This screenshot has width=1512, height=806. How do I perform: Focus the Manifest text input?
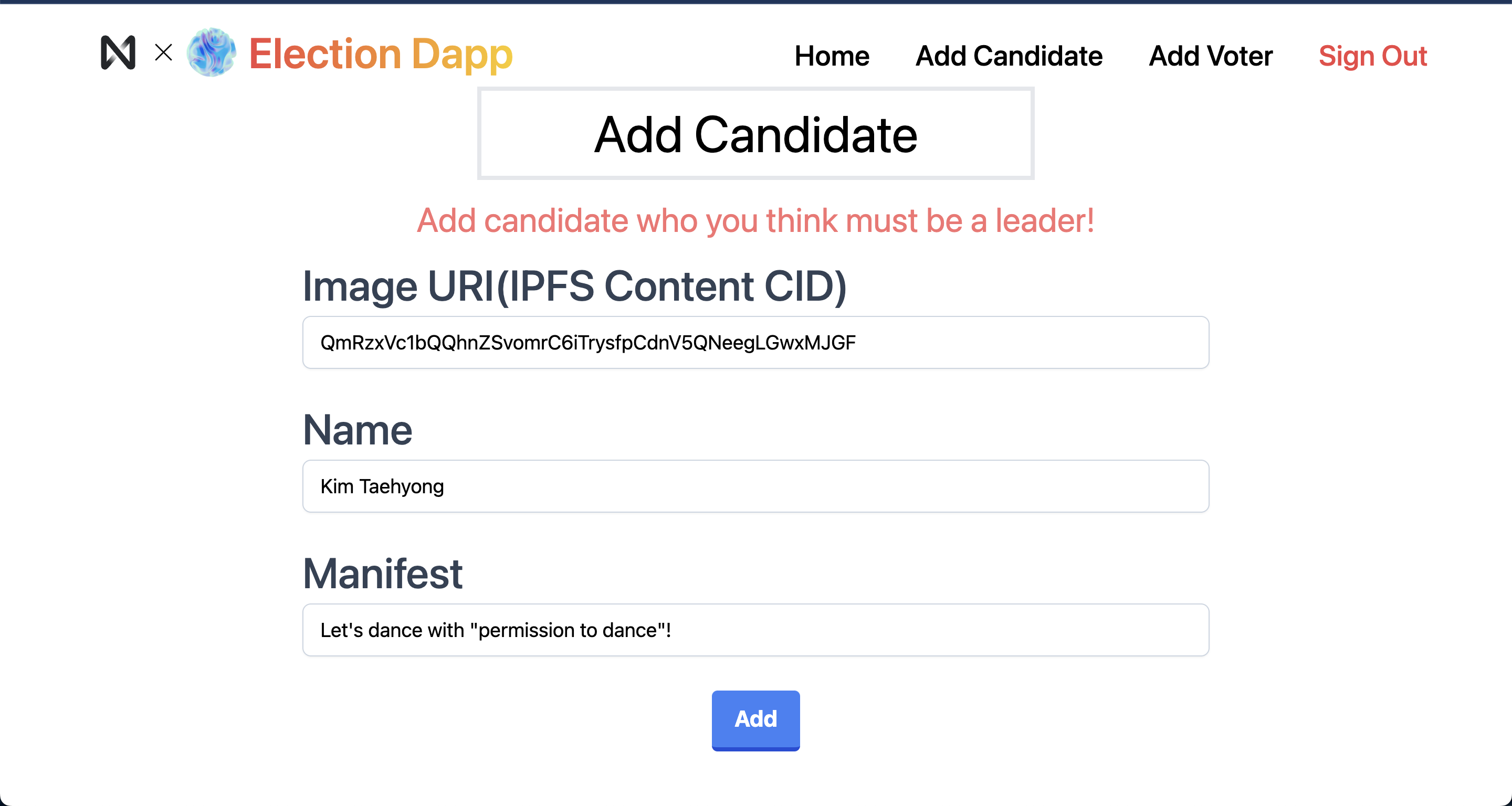[755, 630]
